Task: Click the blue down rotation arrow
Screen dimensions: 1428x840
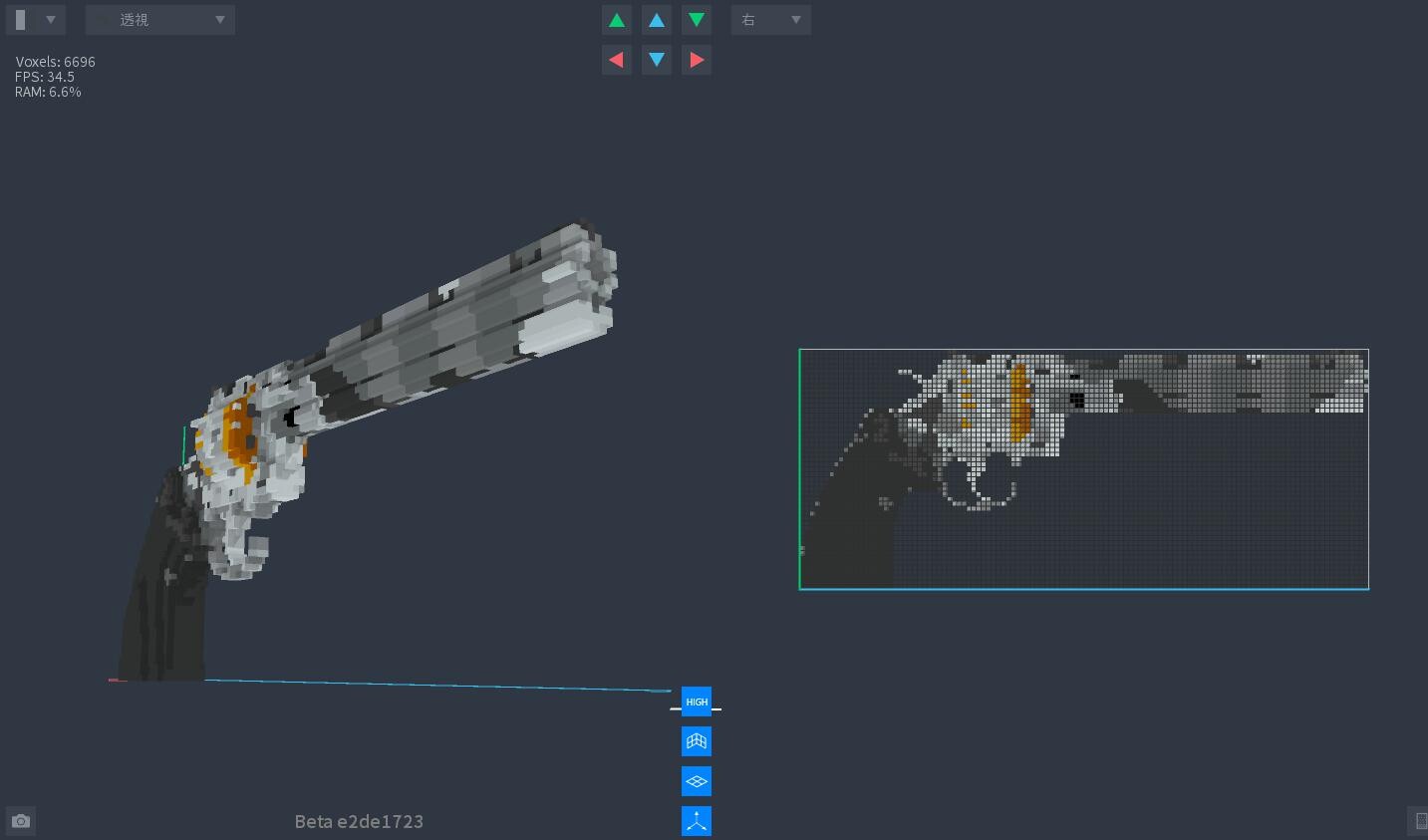Action: click(x=656, y=59)
